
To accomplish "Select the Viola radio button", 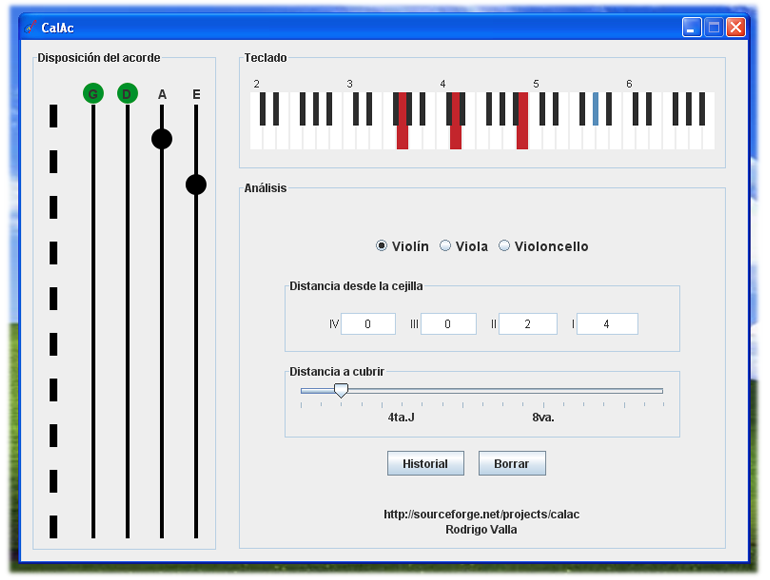I will (445, 246).
